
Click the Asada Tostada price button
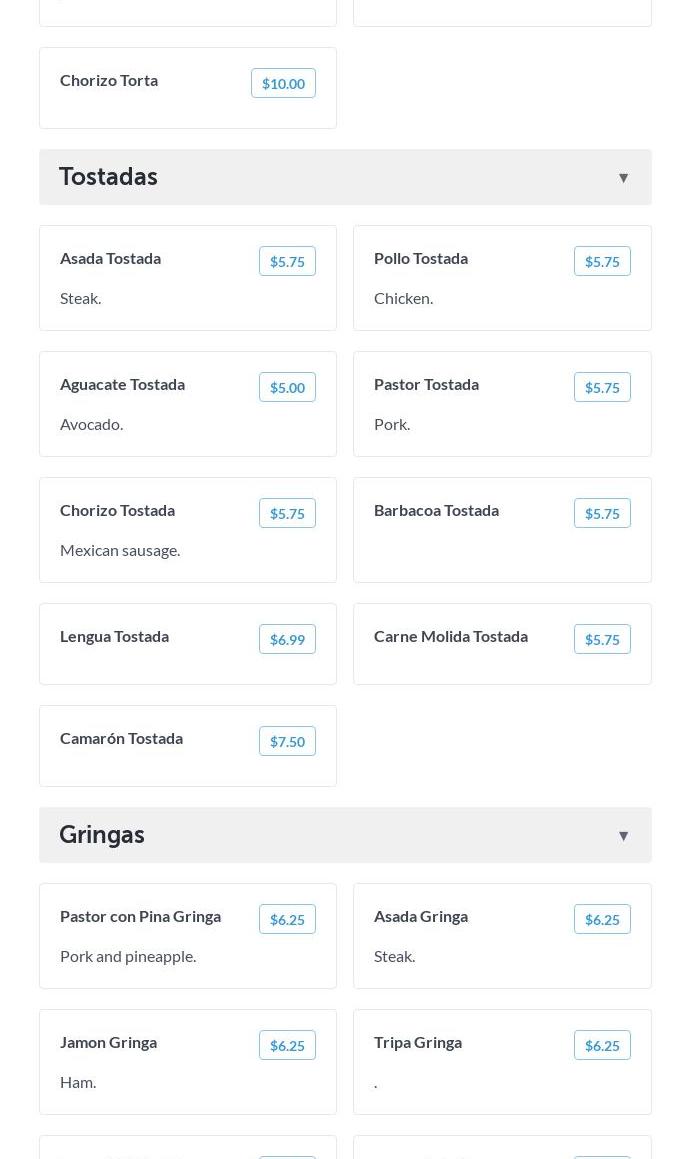287,261
